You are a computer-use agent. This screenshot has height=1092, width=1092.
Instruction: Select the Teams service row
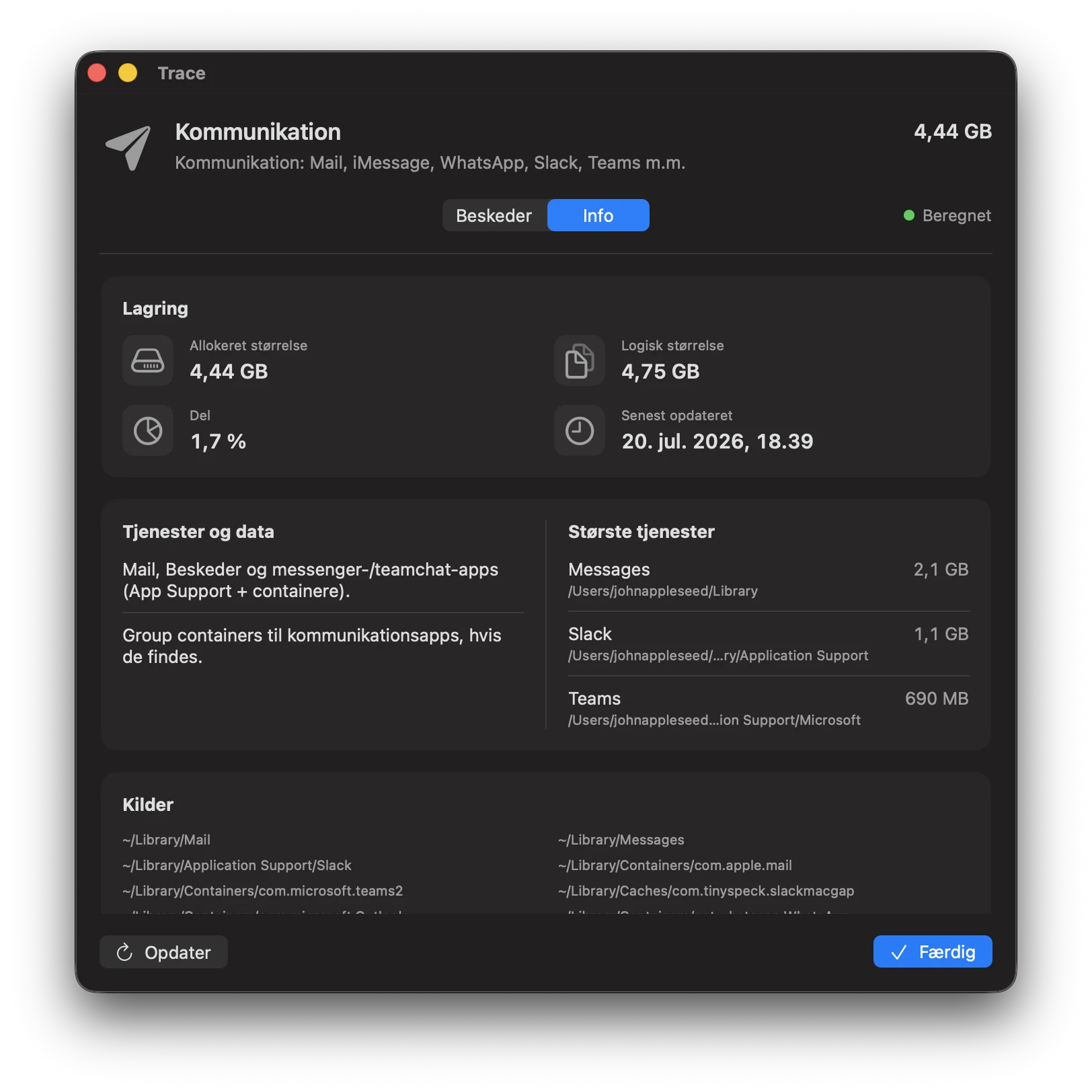[769, 709]
